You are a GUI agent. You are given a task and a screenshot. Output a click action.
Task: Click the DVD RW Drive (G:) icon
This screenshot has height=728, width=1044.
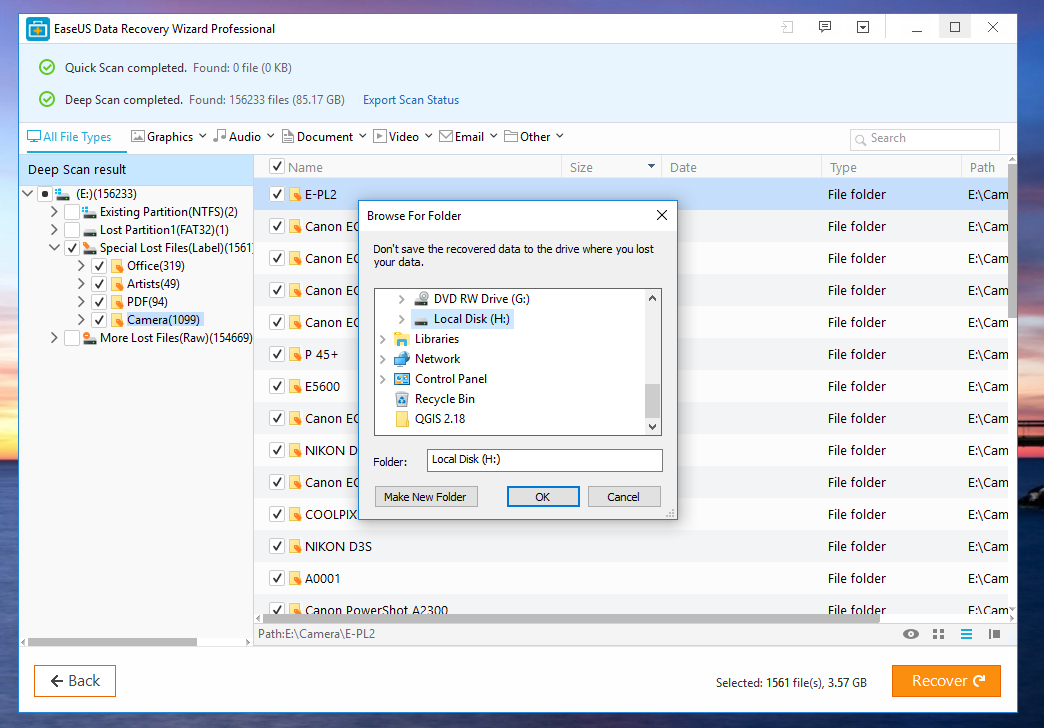pos(421,298)
